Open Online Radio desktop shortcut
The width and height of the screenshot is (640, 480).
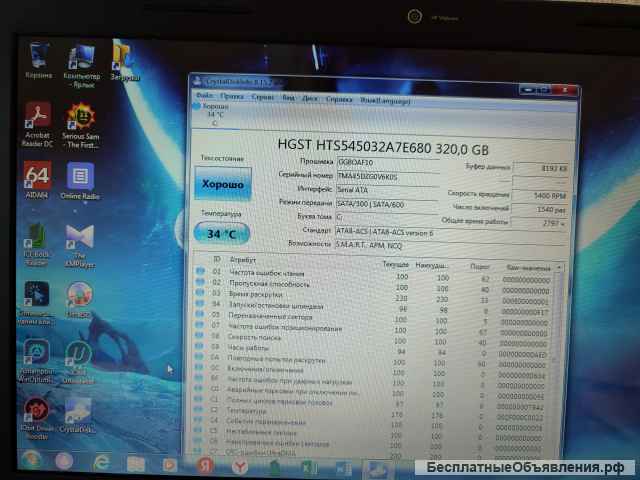[x=80, y=180]
